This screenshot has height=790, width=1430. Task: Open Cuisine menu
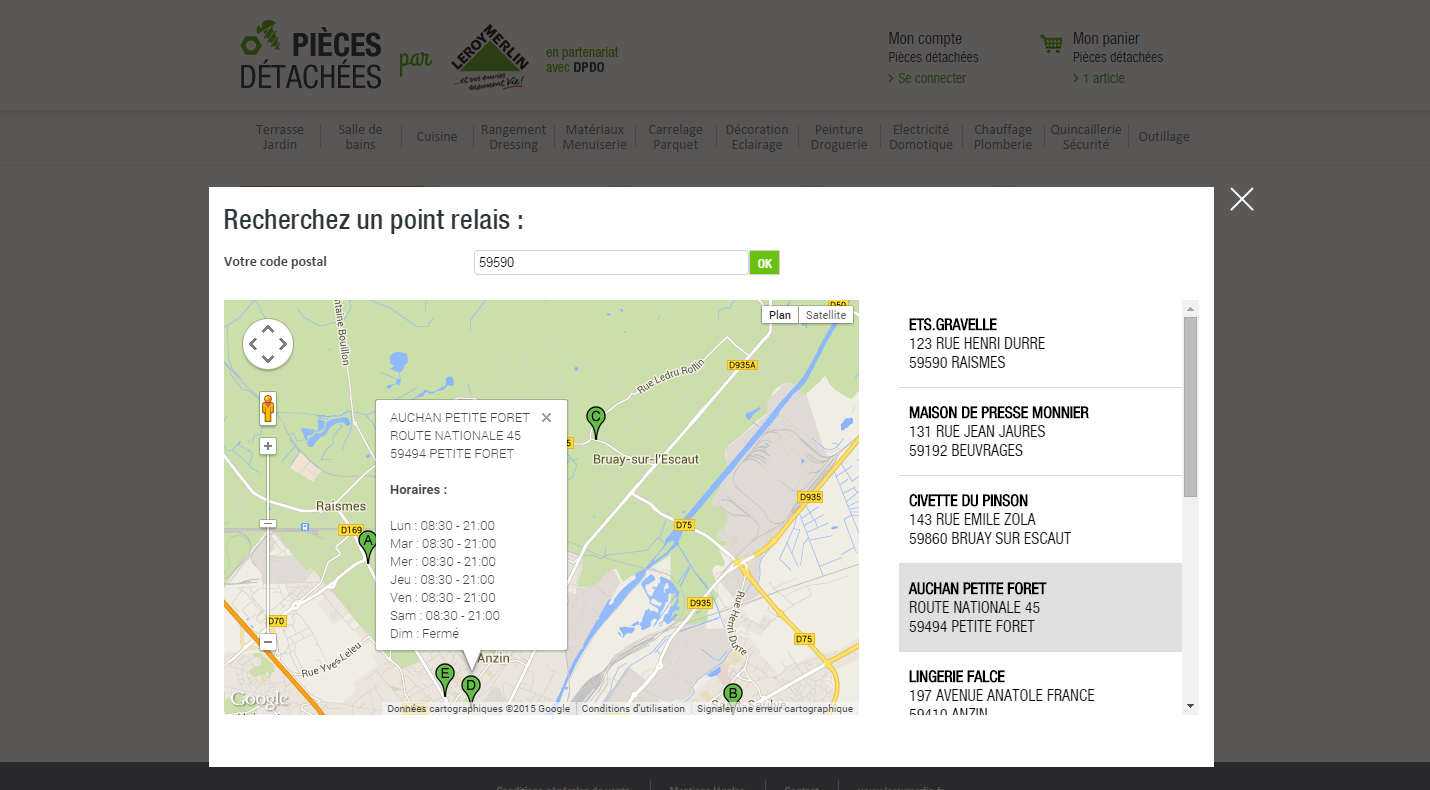[437, 137]
